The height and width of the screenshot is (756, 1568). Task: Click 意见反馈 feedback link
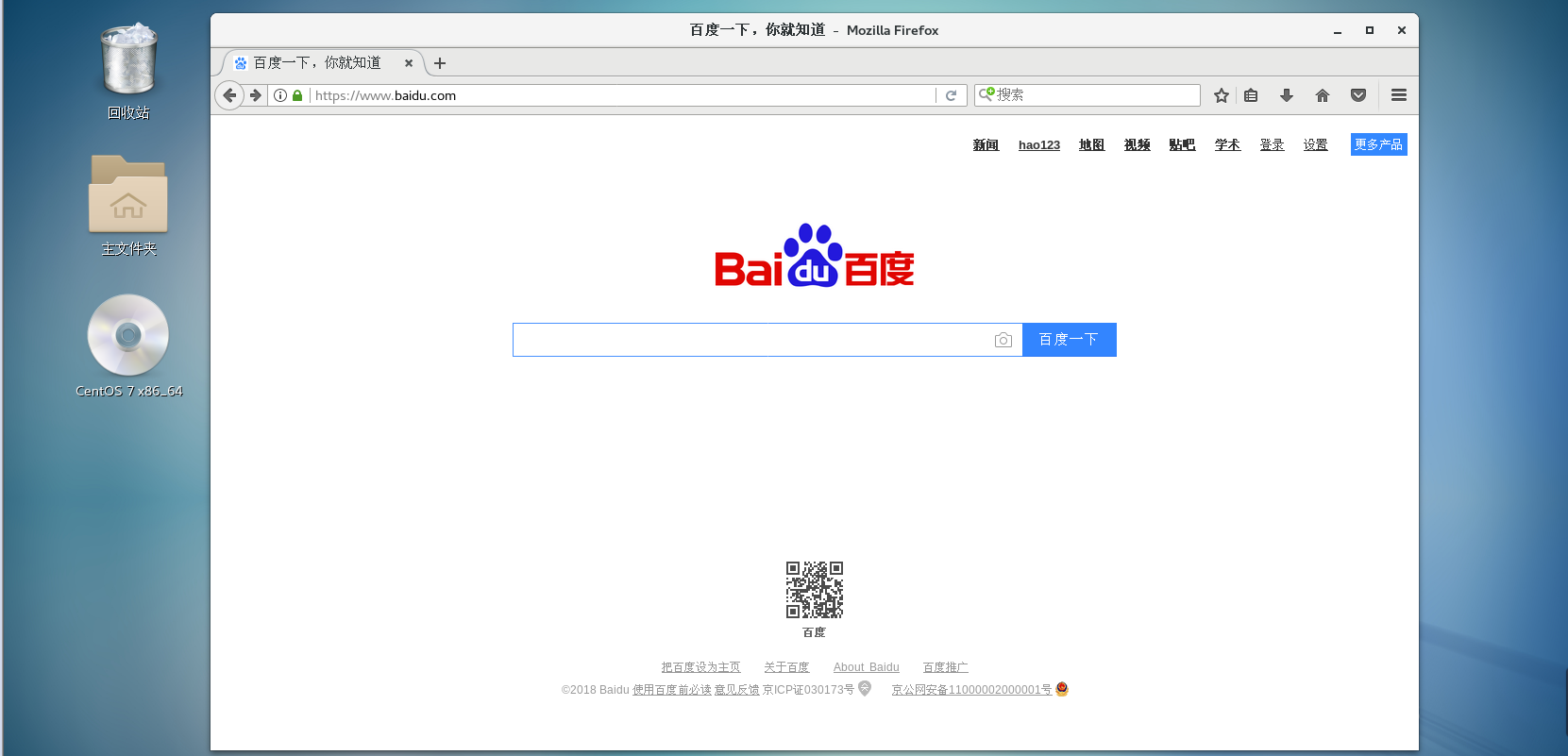click(737, 690)
